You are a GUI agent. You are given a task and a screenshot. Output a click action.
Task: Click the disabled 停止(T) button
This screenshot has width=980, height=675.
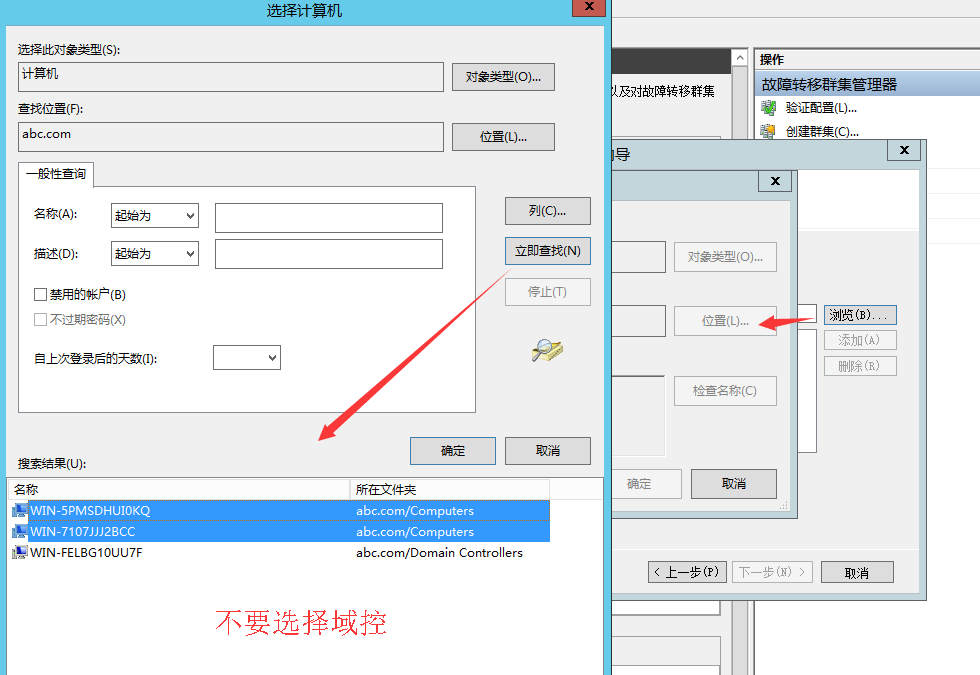pos(548,292)
